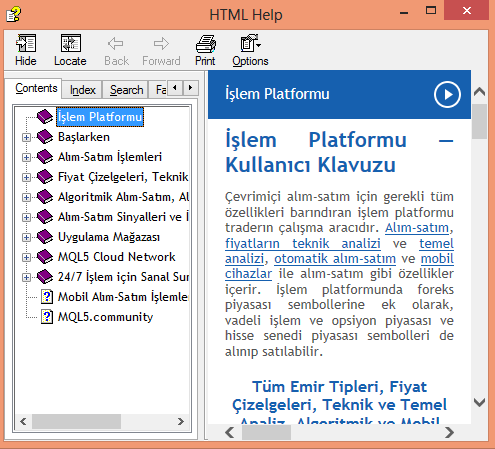Image resolution: width=495 pixels, height=449 pixels.
Task: Click the play circle icon in header
Action: point(447,94)
